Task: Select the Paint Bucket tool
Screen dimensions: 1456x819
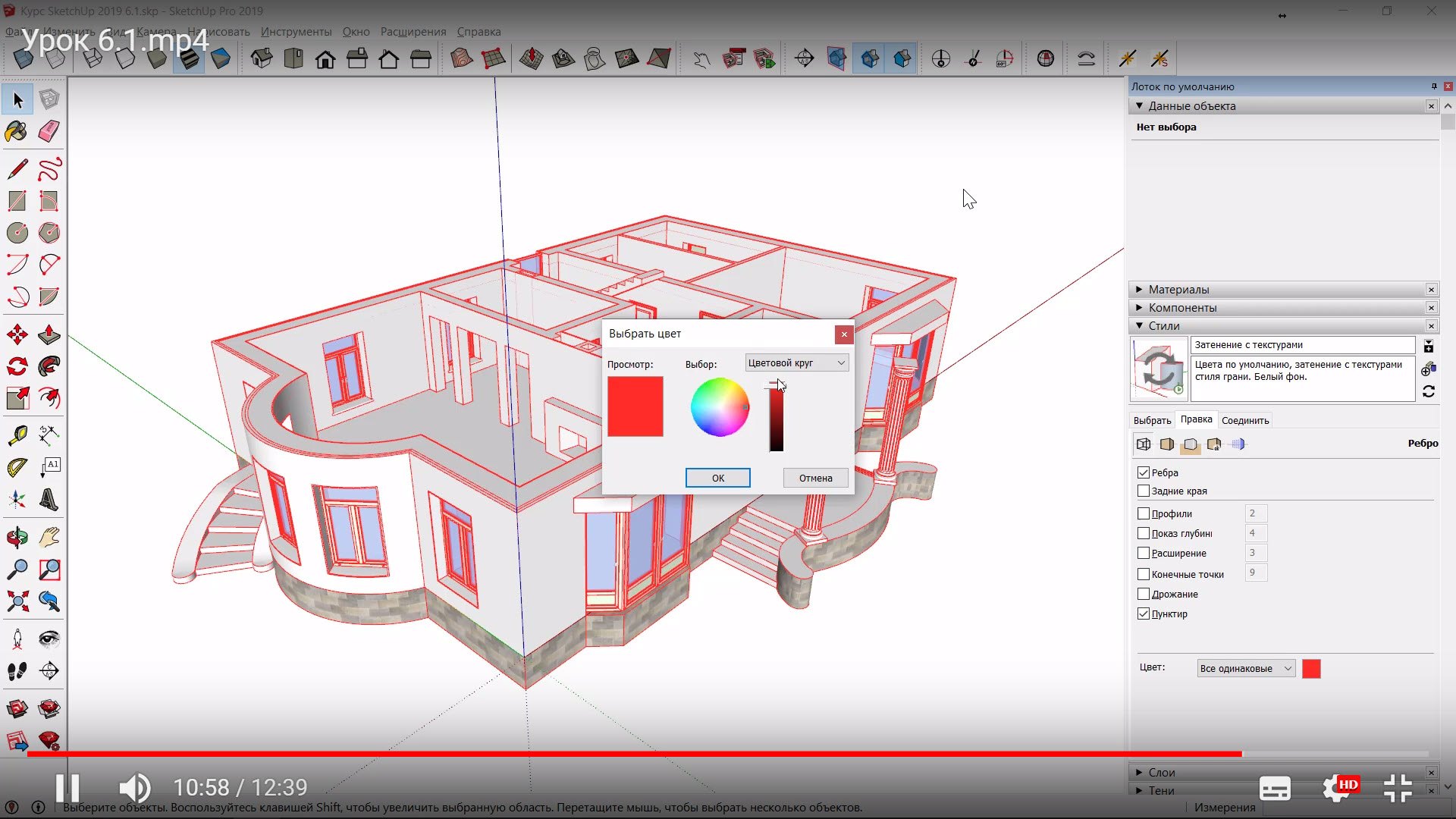Action: coord(17,131)
